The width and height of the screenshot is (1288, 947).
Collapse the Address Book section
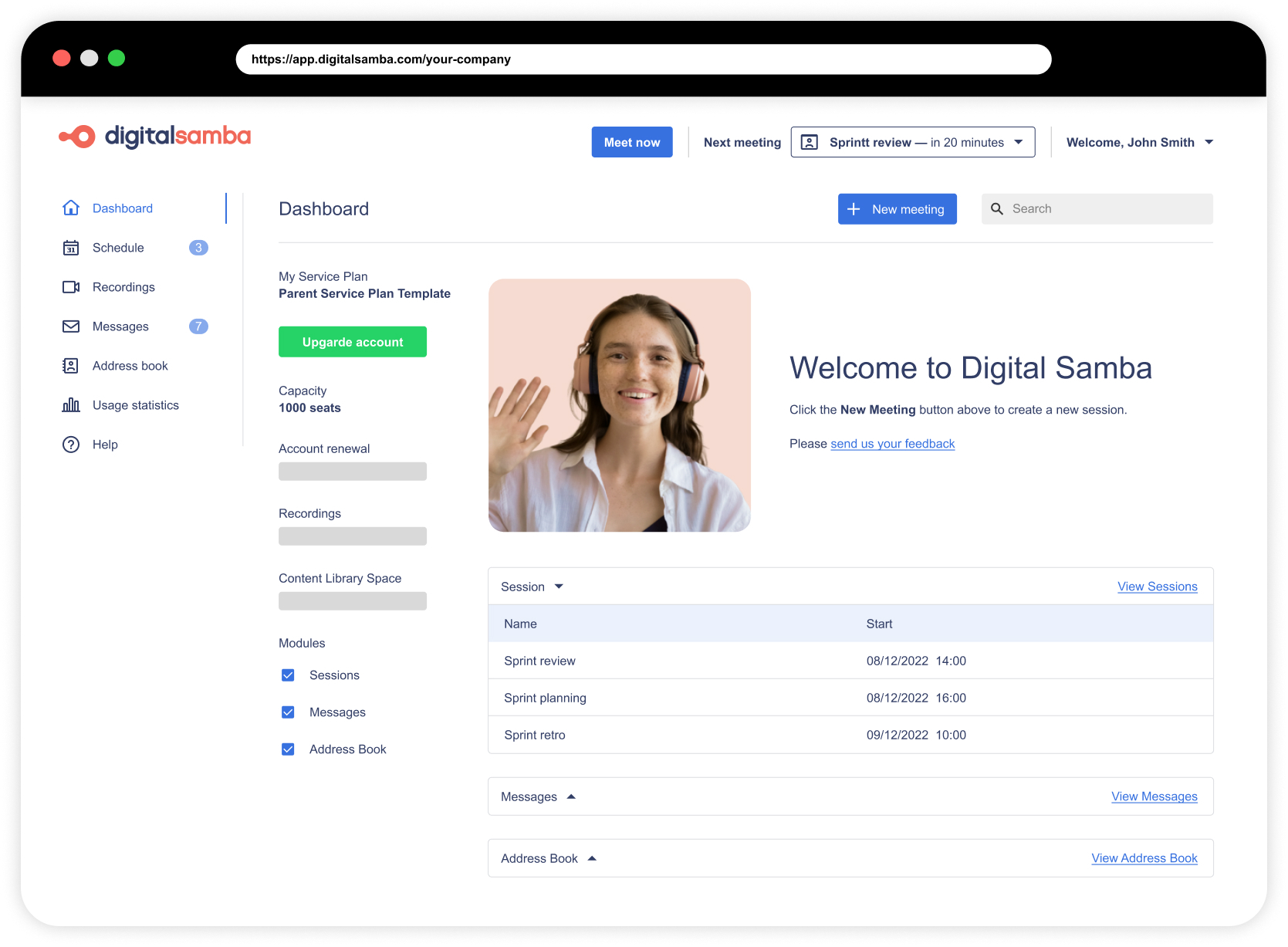[x=592, y=857]
